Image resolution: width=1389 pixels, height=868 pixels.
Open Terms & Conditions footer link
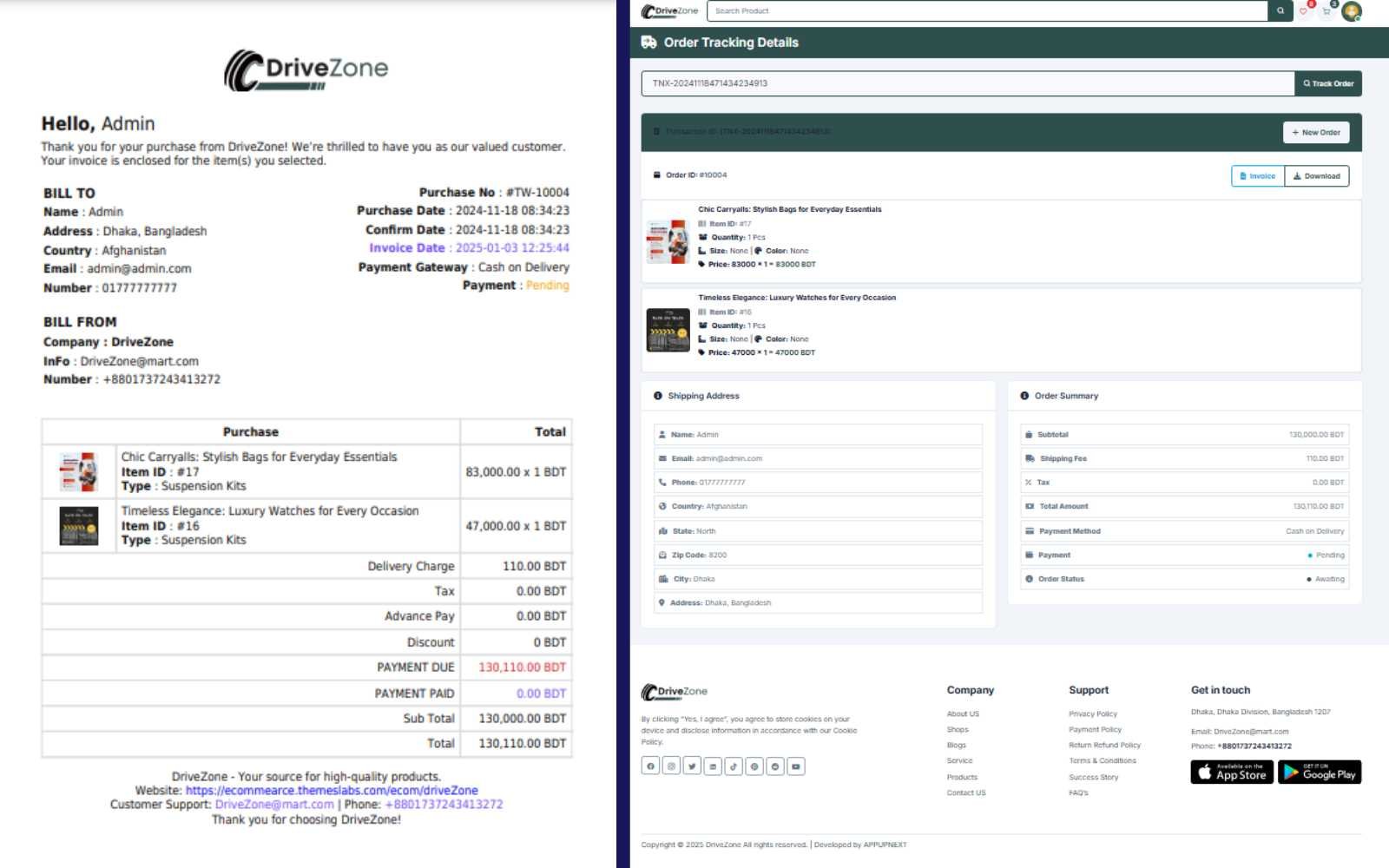[x=1103, y=761]
